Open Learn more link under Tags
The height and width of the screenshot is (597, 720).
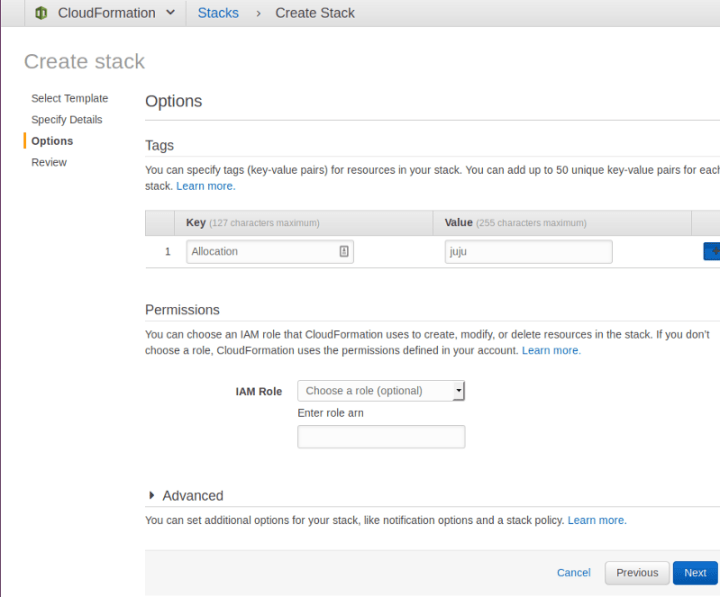206,186
